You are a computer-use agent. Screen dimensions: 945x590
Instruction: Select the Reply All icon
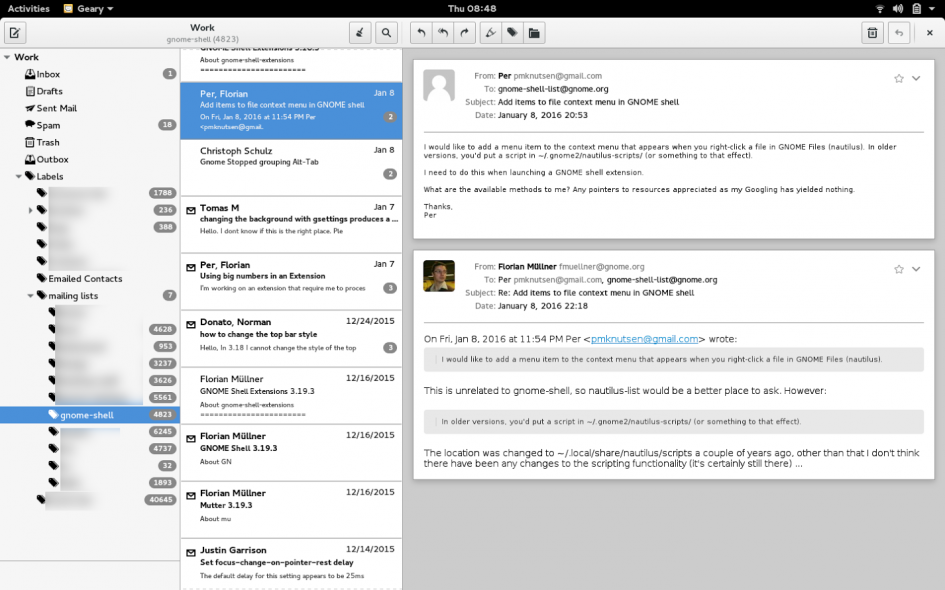(x=441, y=32)
